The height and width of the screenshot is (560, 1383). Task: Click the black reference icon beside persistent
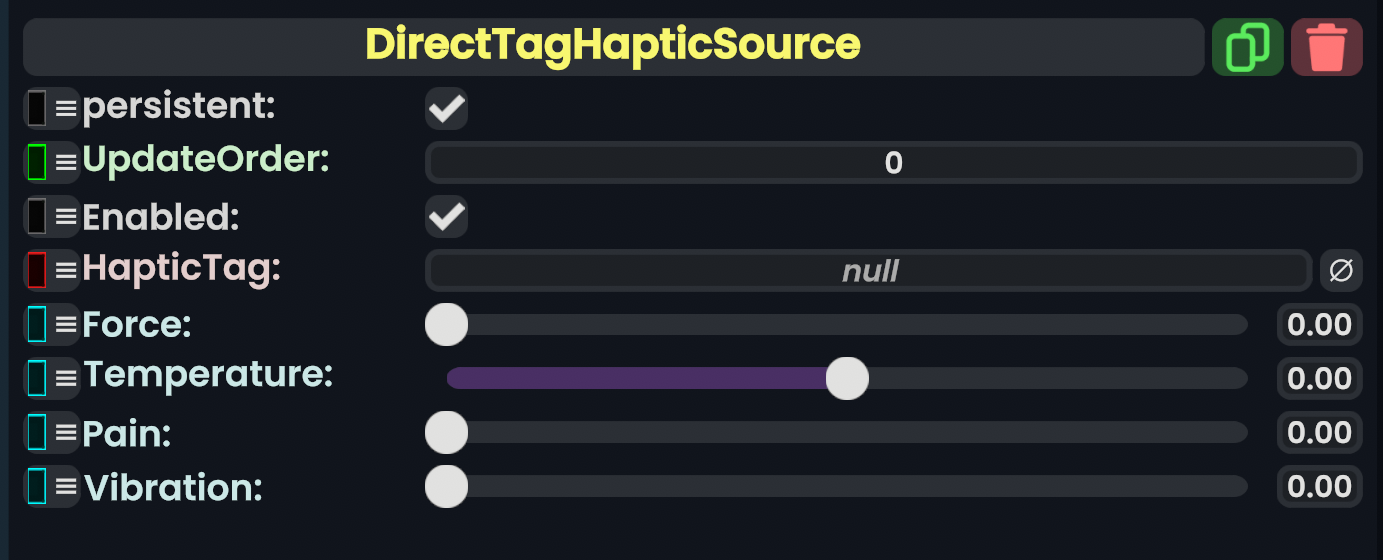click(x=37, y=108)
